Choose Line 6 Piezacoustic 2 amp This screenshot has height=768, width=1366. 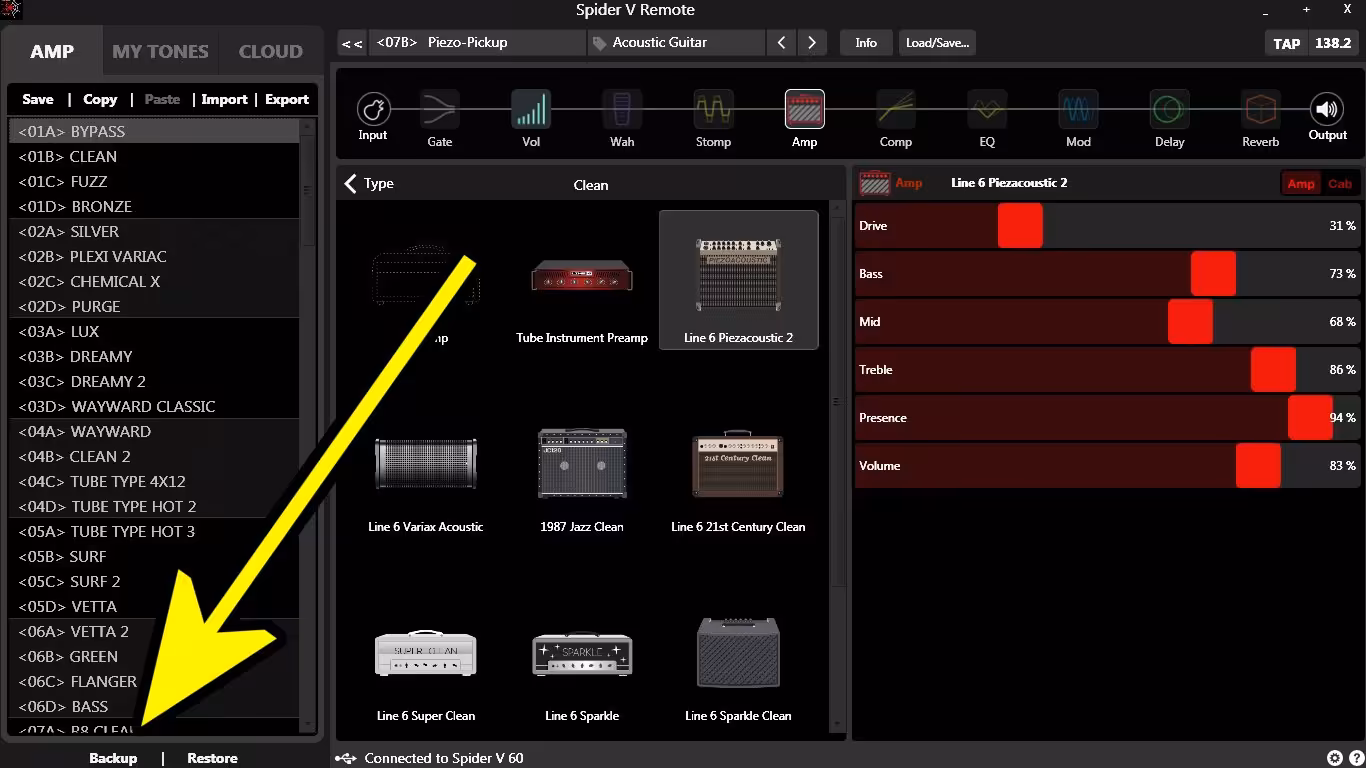739,280
